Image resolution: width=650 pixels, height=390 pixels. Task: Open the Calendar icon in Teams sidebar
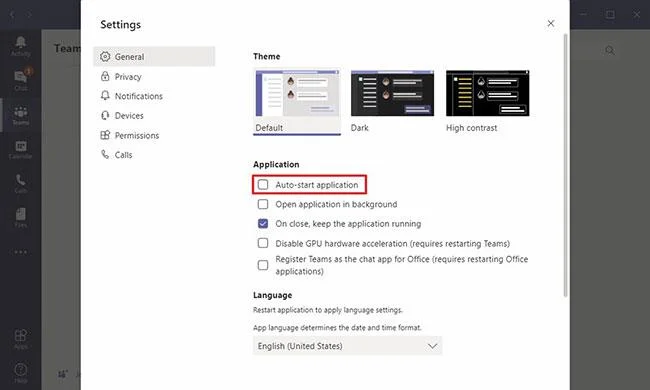point(20,149)
